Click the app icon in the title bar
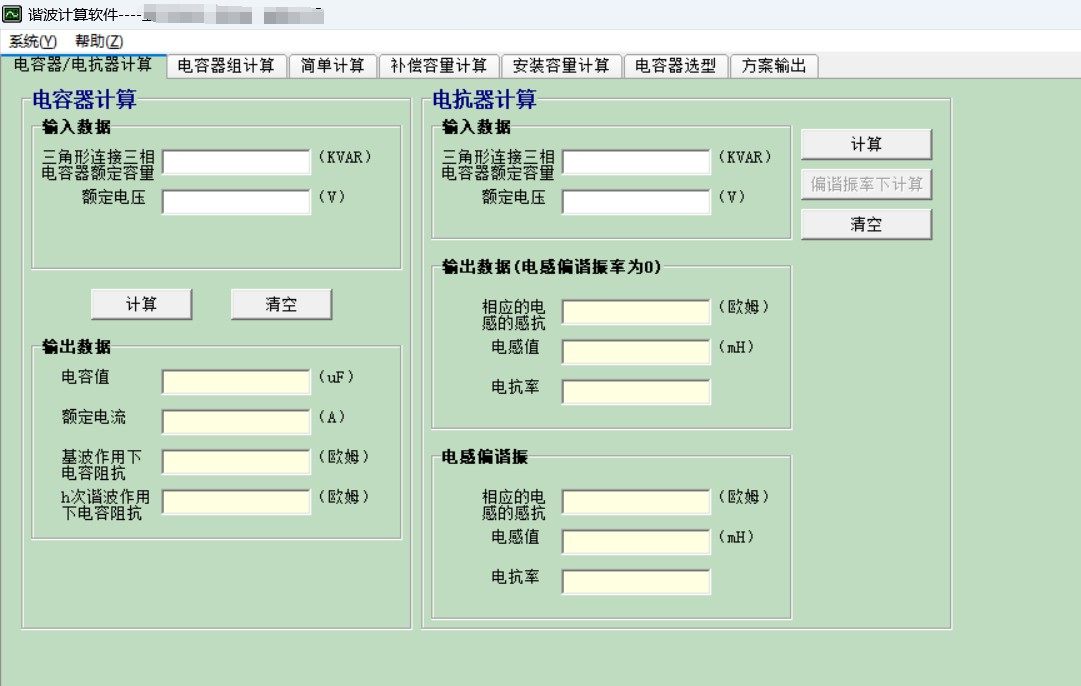Screen dimensions: 1081x686 tap(12, 14)
